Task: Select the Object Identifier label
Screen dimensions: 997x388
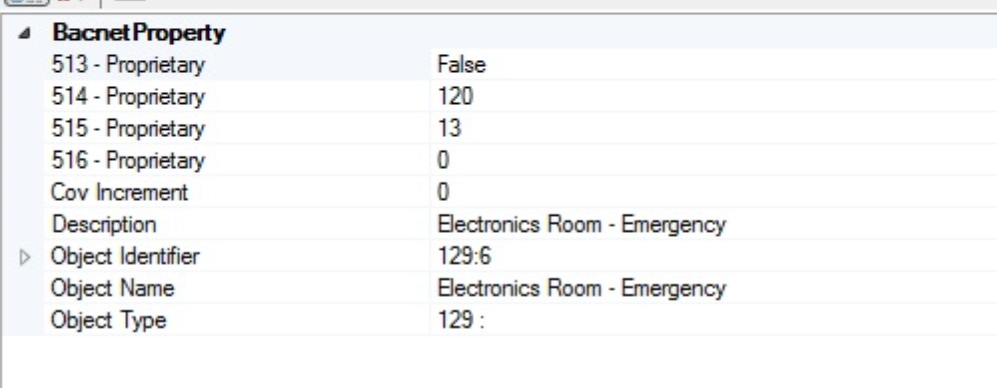Action: pos(125,256)
